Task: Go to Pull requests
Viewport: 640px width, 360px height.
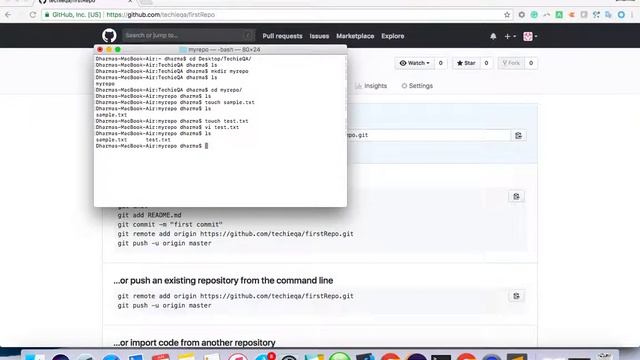Action: point(282,36)
